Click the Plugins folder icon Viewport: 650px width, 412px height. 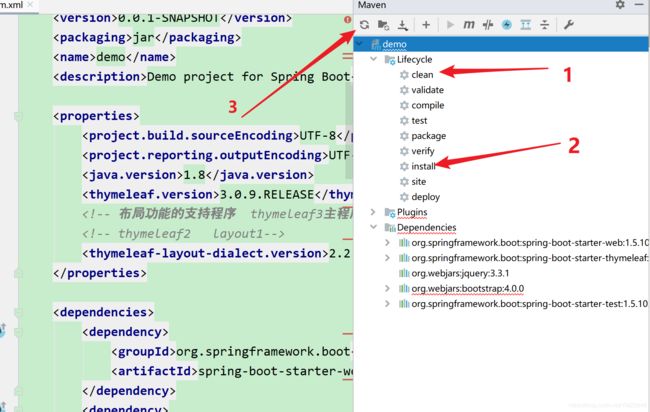pyautogui.click(x=390, y=213)
